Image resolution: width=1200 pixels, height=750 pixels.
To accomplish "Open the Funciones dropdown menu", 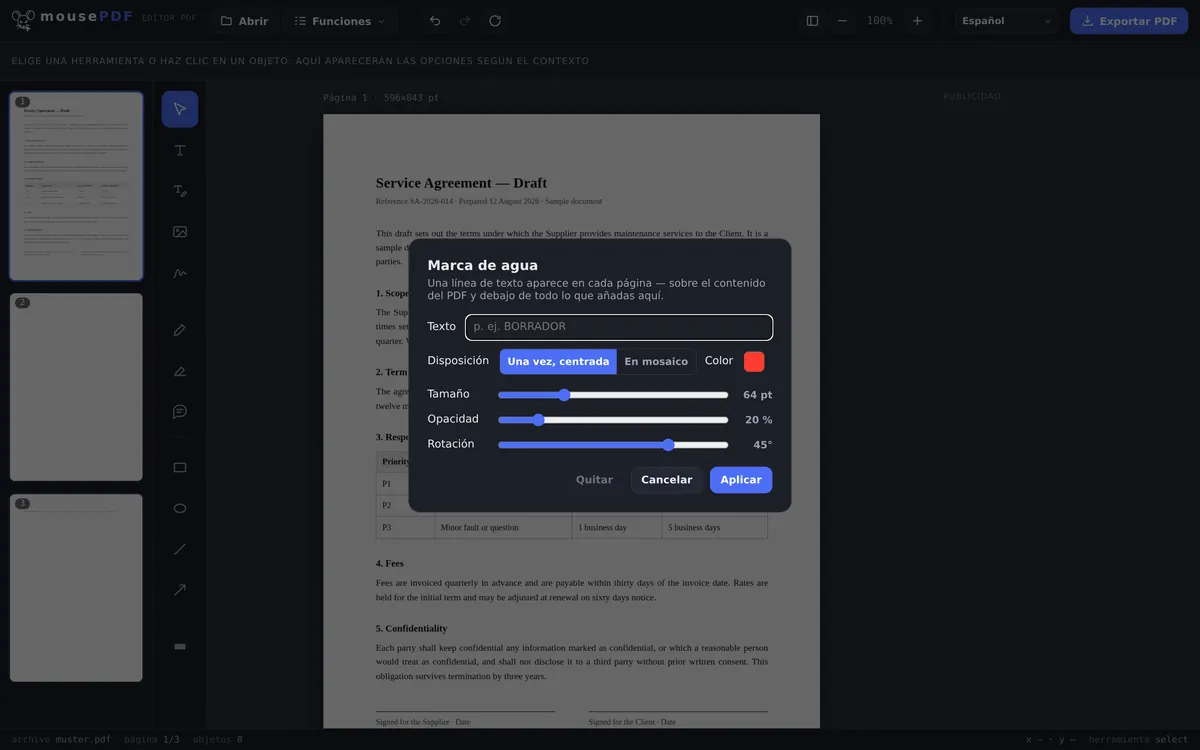I will pyautogui.click(x=340, y=21).
